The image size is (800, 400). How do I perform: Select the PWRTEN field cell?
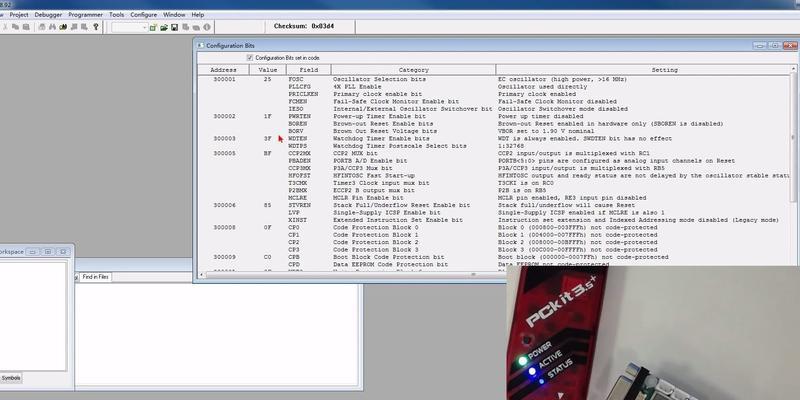pos(299,116)
